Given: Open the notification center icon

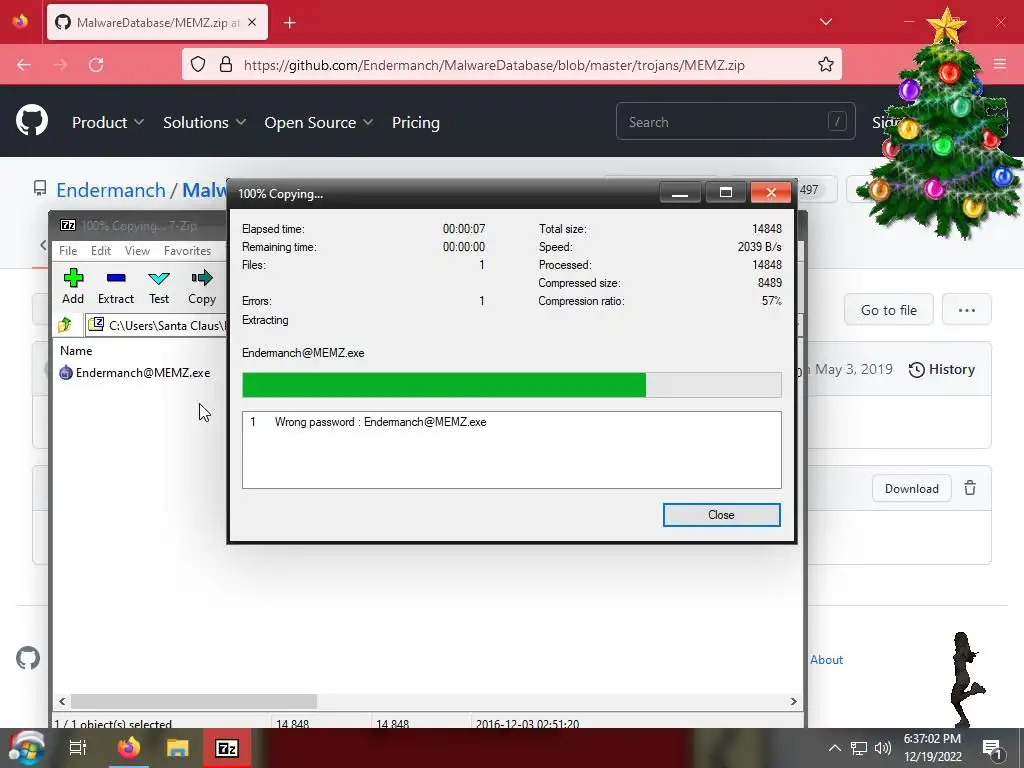Looking at the screenshot, I should 992,749.
